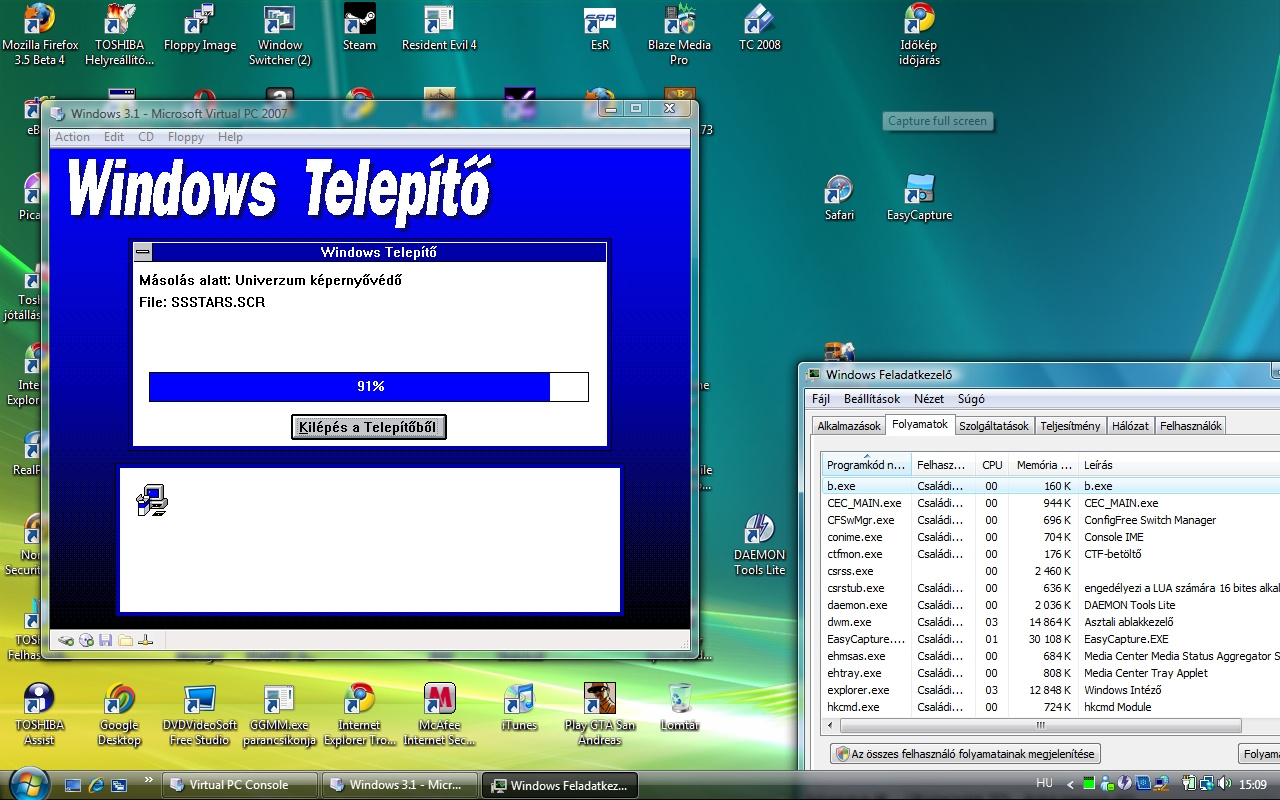
Task: Select the Google Desktop shortcut icon
Action: click(120, 715)
